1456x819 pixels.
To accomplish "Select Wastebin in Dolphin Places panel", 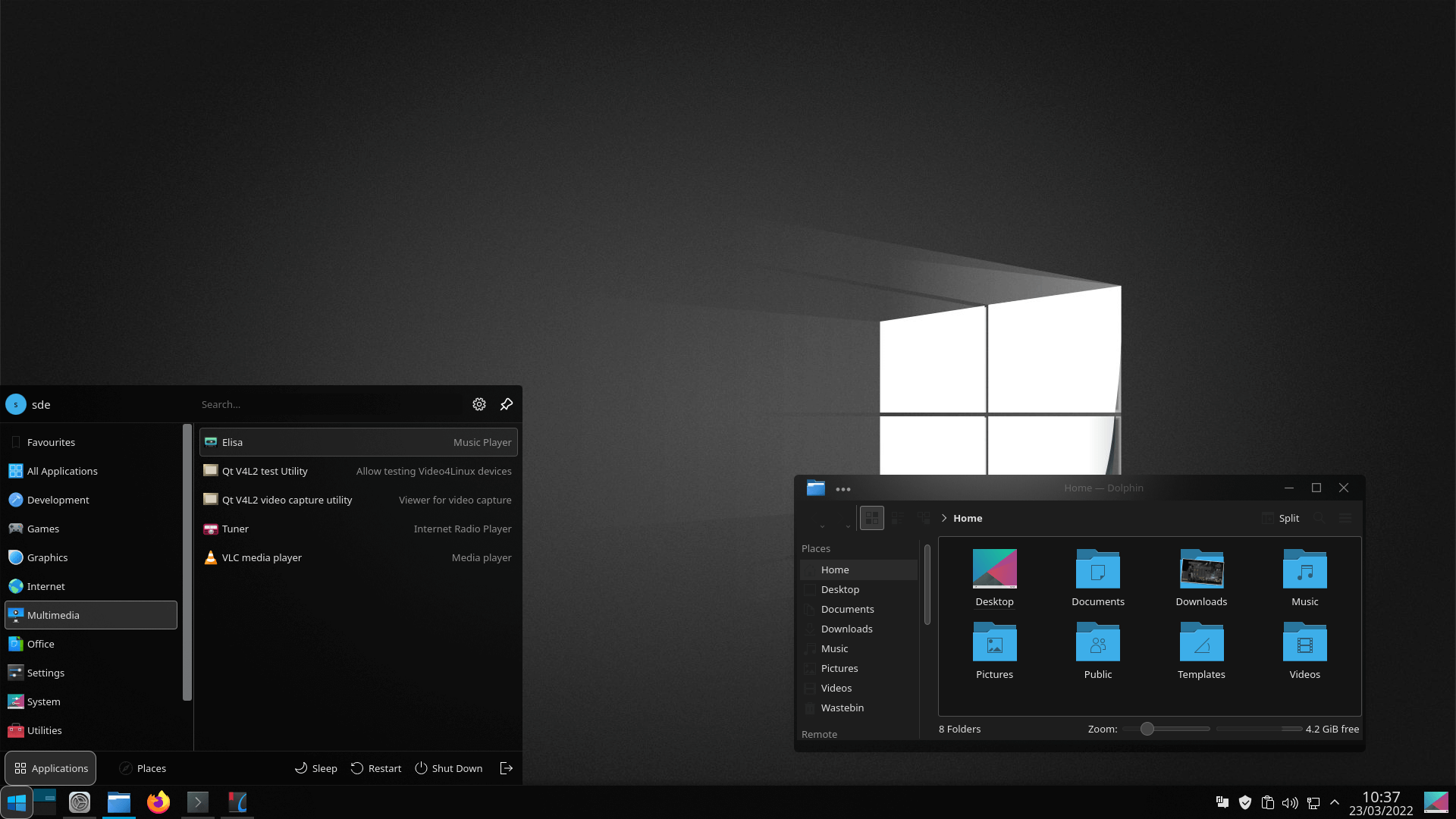I will [x=858, y=708].
